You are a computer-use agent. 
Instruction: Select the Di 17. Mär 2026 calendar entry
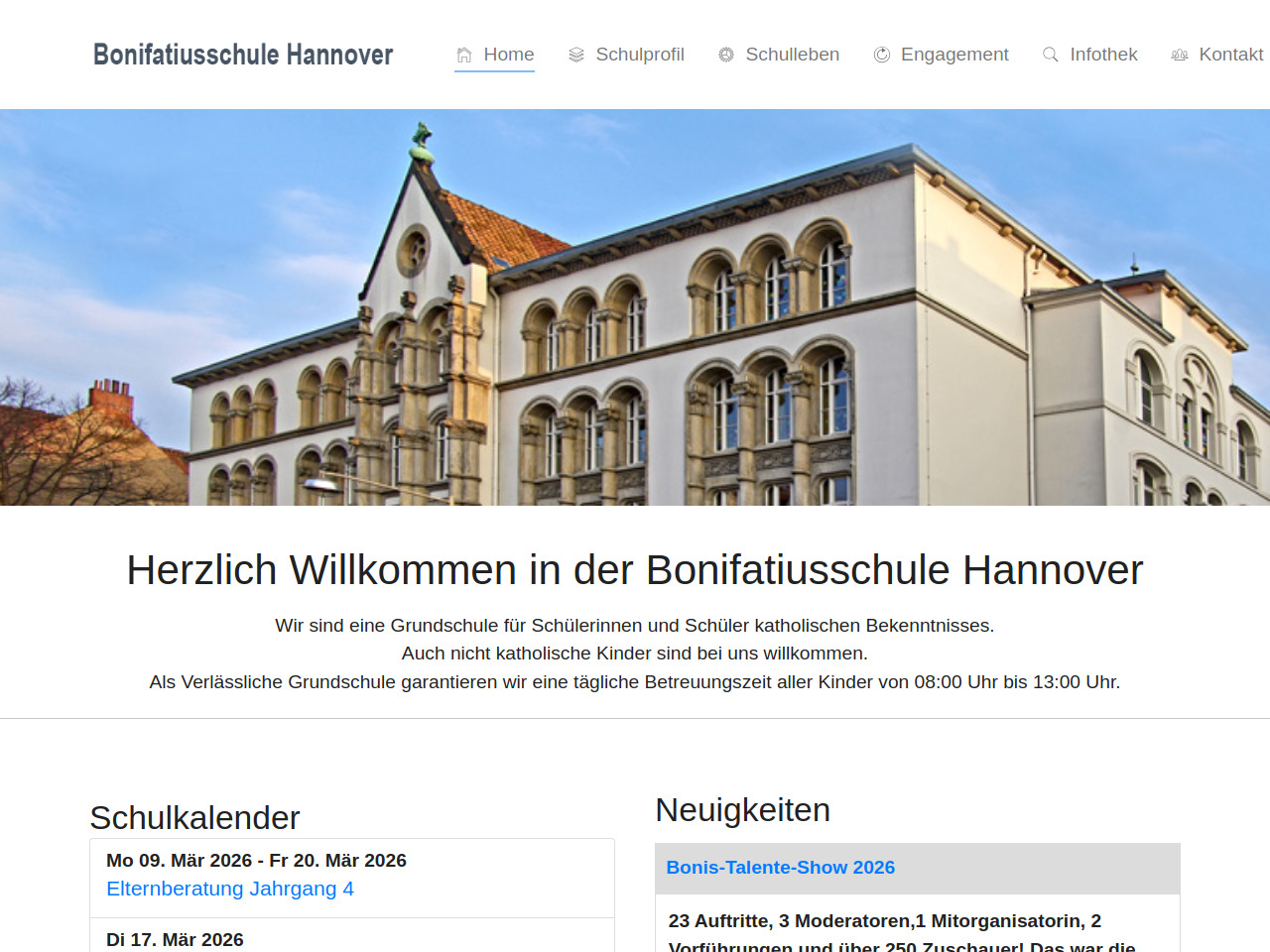(175, 939)
